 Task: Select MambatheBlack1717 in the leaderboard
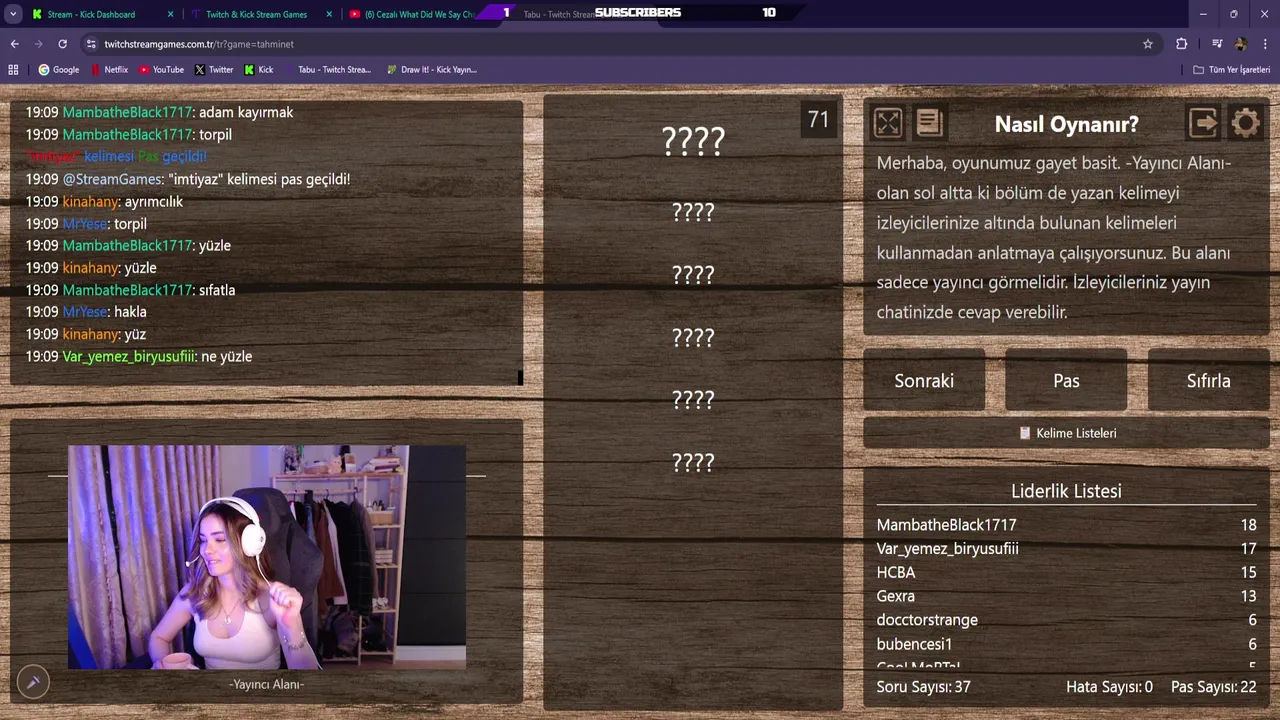tap(1066, 525)
